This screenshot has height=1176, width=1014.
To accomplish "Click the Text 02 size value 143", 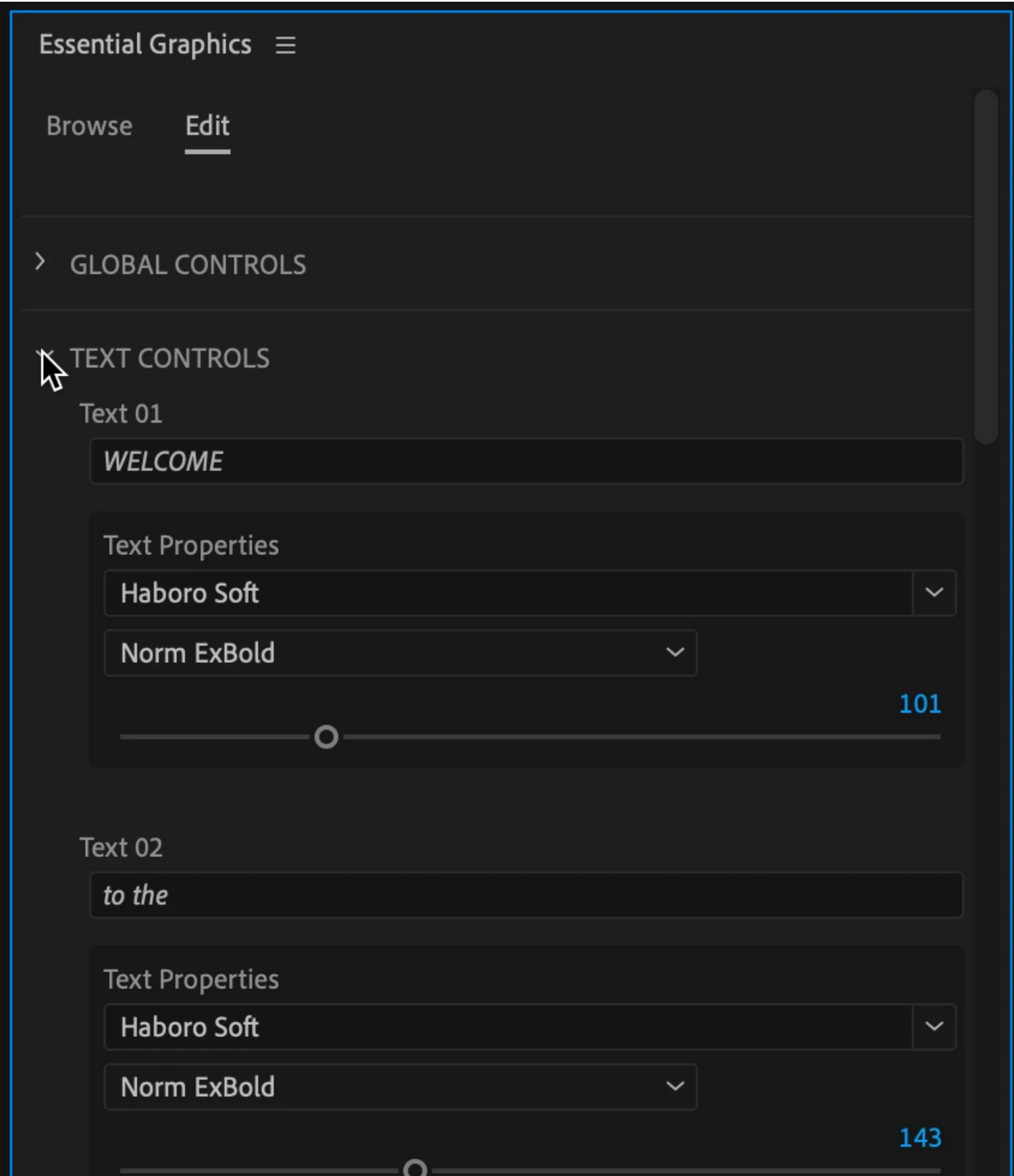I will coord(920,1138).
